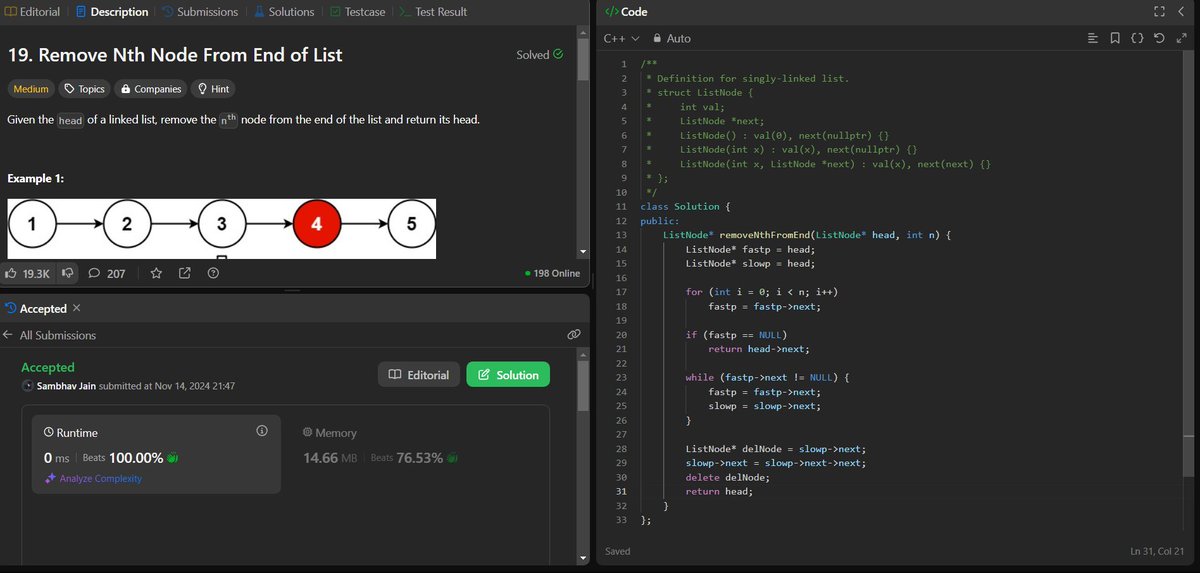1200x573 pixels.
Task: Click line 30 'delete delNode;' in code
Action: (x=728, y=477)
